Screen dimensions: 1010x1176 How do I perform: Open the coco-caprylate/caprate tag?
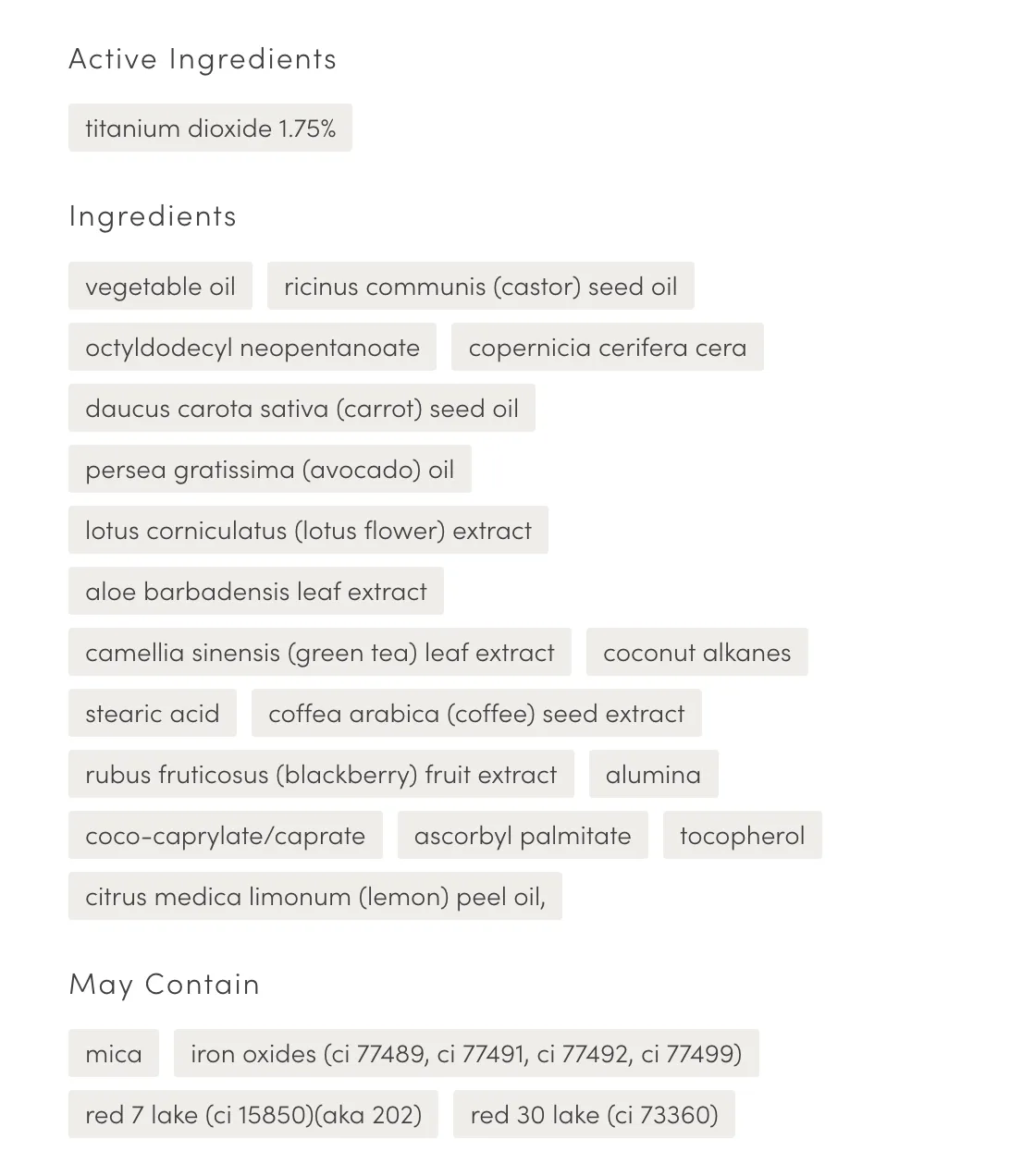point(226,835)
